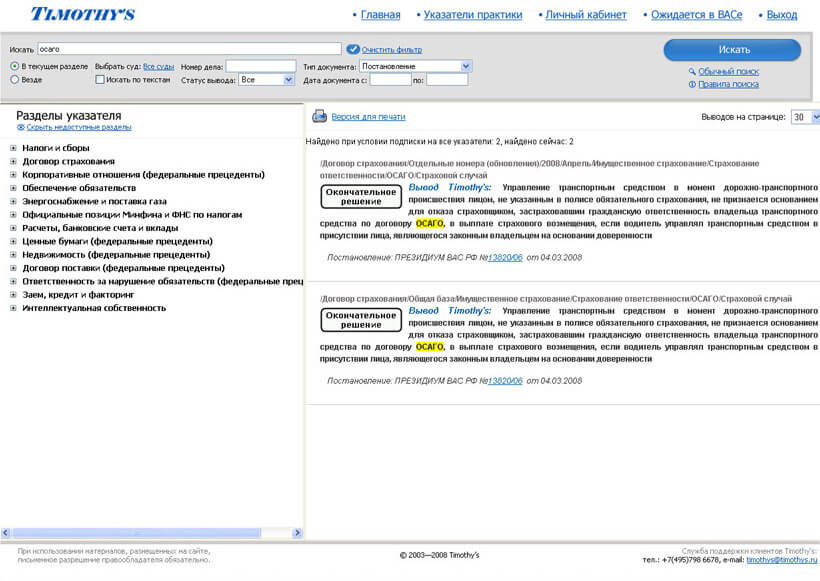Click into the 'Искать' search text field

click(189, 49)
